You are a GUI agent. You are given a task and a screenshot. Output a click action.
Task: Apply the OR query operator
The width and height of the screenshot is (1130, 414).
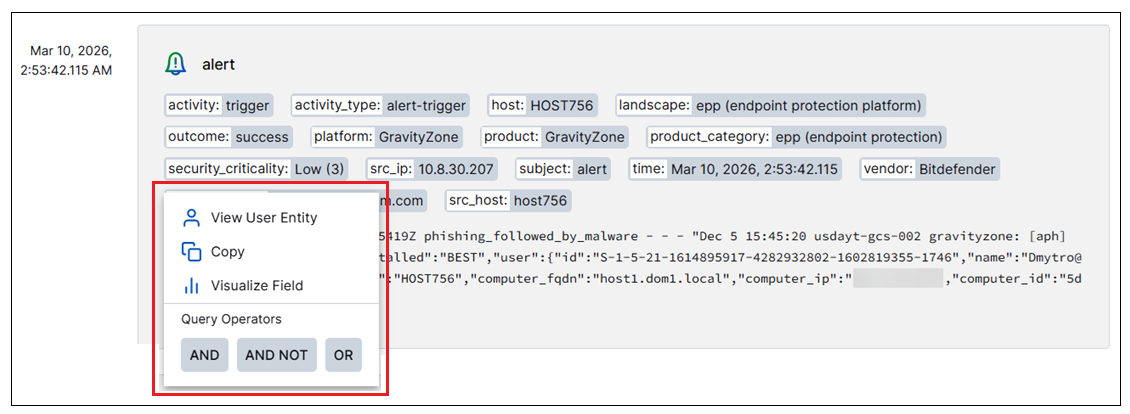[x=343, y=355]
